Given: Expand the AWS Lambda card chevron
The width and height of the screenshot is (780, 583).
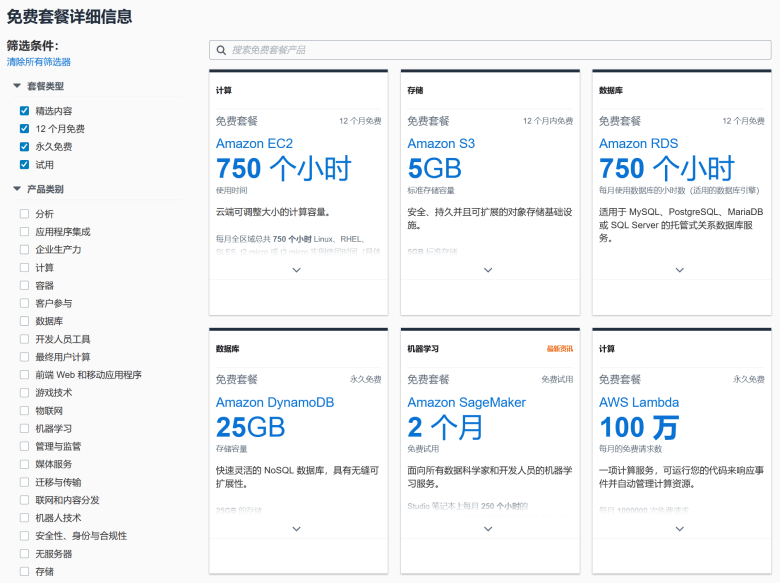Looking at the screenshot, I should (x=680, y=529).
